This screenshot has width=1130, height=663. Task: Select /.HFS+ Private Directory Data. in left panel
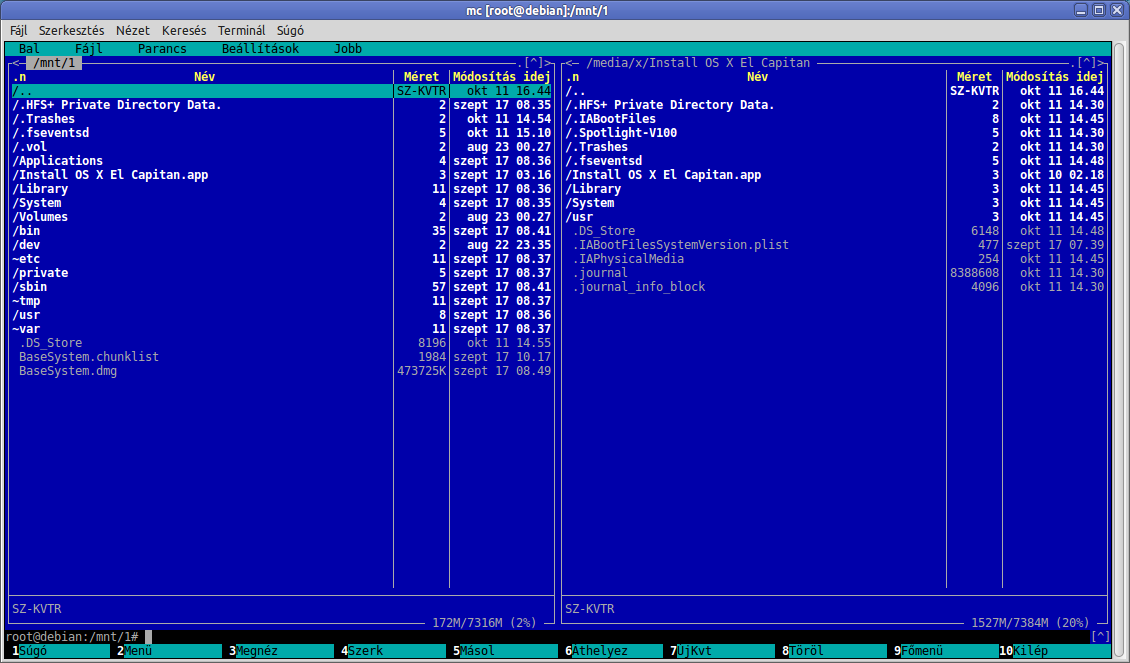point(281,105)
